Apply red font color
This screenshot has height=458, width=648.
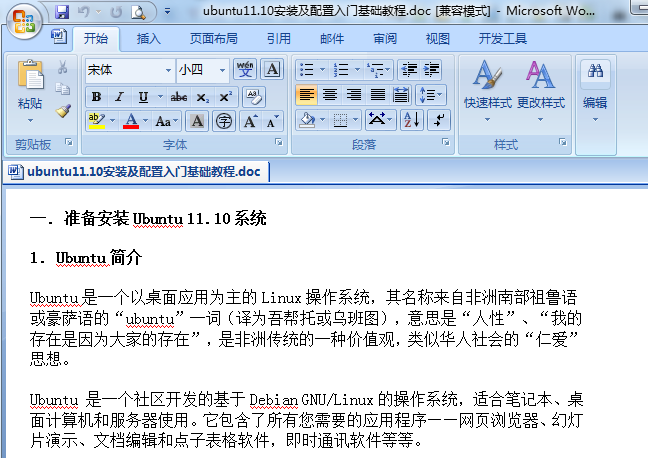[131, 121]
